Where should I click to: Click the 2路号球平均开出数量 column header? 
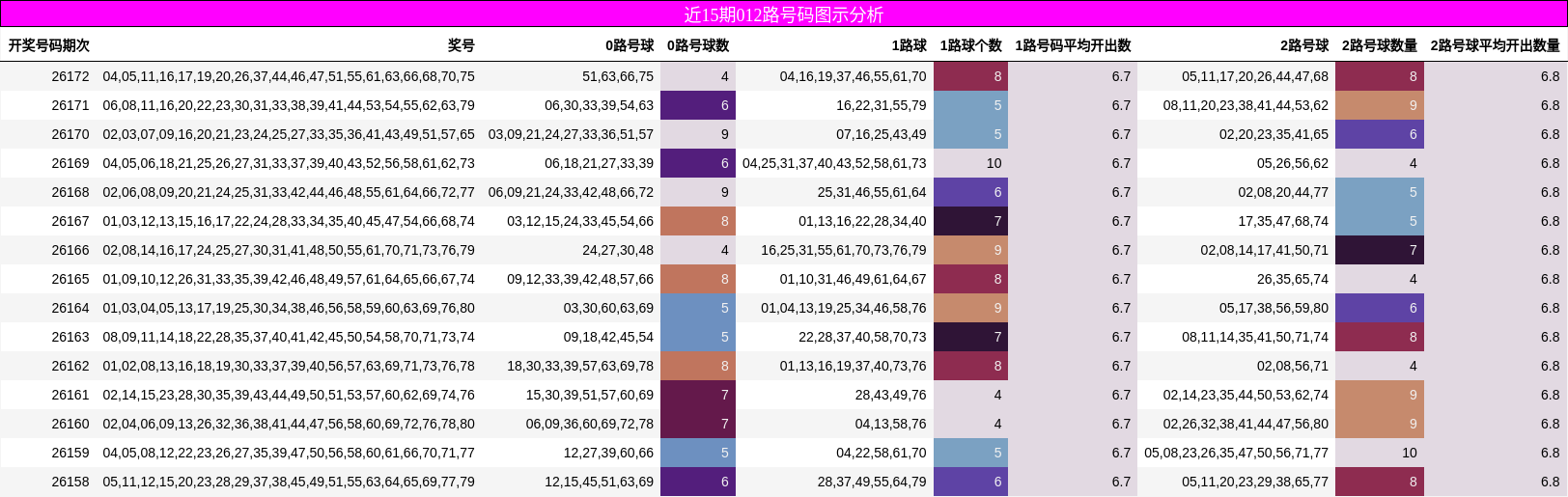[x=1495, y=45]
